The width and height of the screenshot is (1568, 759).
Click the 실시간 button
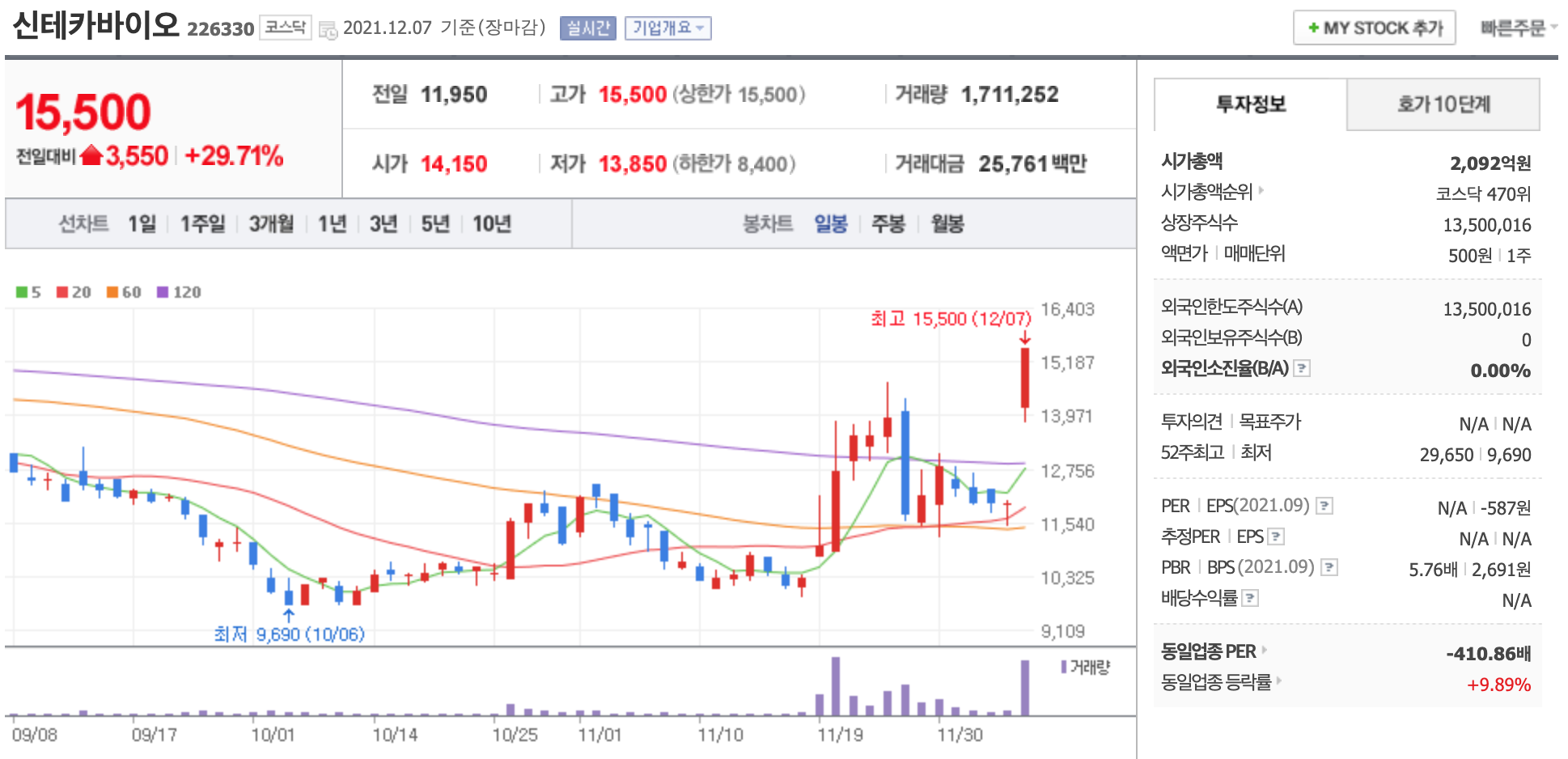click(x=588, y=28)
